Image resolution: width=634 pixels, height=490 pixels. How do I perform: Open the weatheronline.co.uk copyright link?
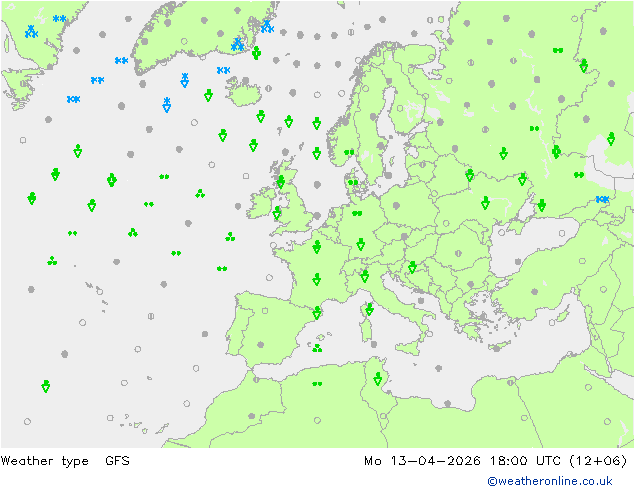550,481
